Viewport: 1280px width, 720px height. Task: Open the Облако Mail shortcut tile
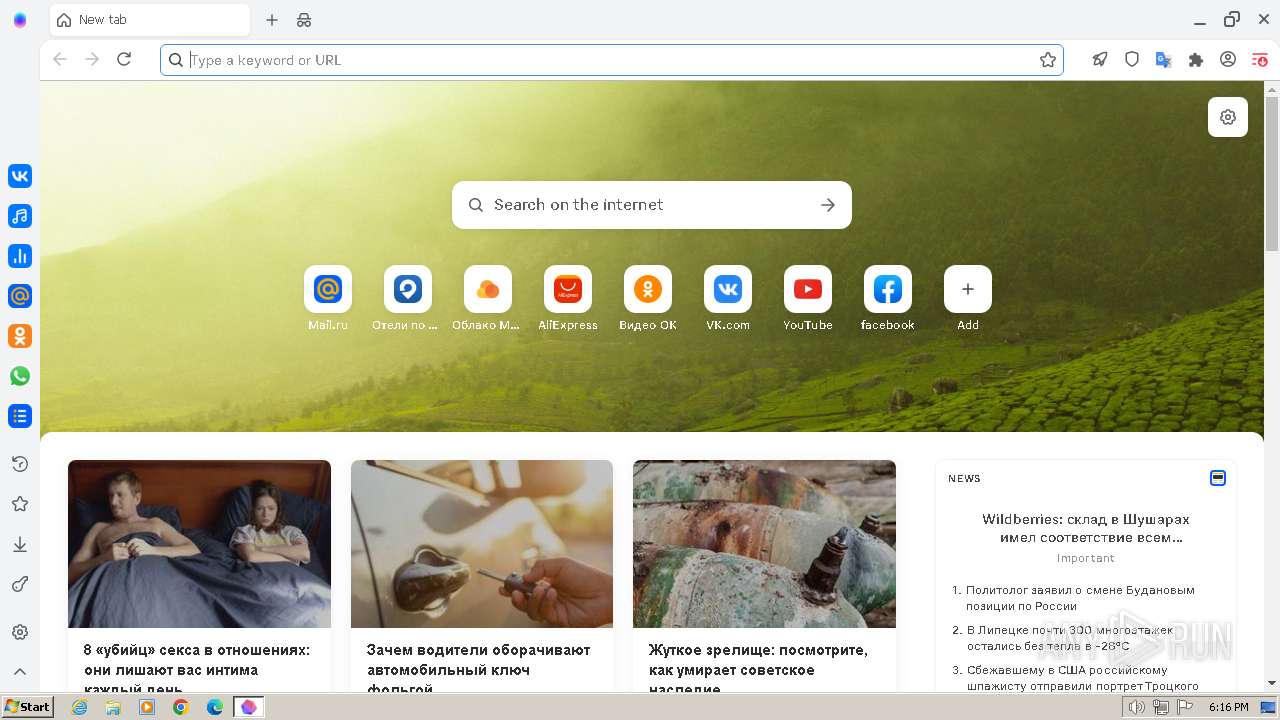[488, 290]
